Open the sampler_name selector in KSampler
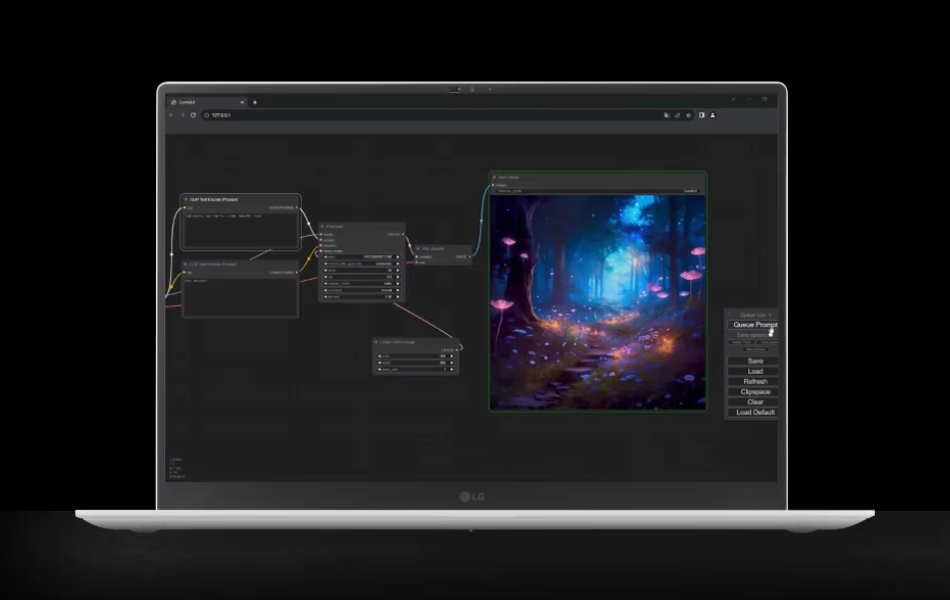Screen dimensions: 950x600 [361, 284]
